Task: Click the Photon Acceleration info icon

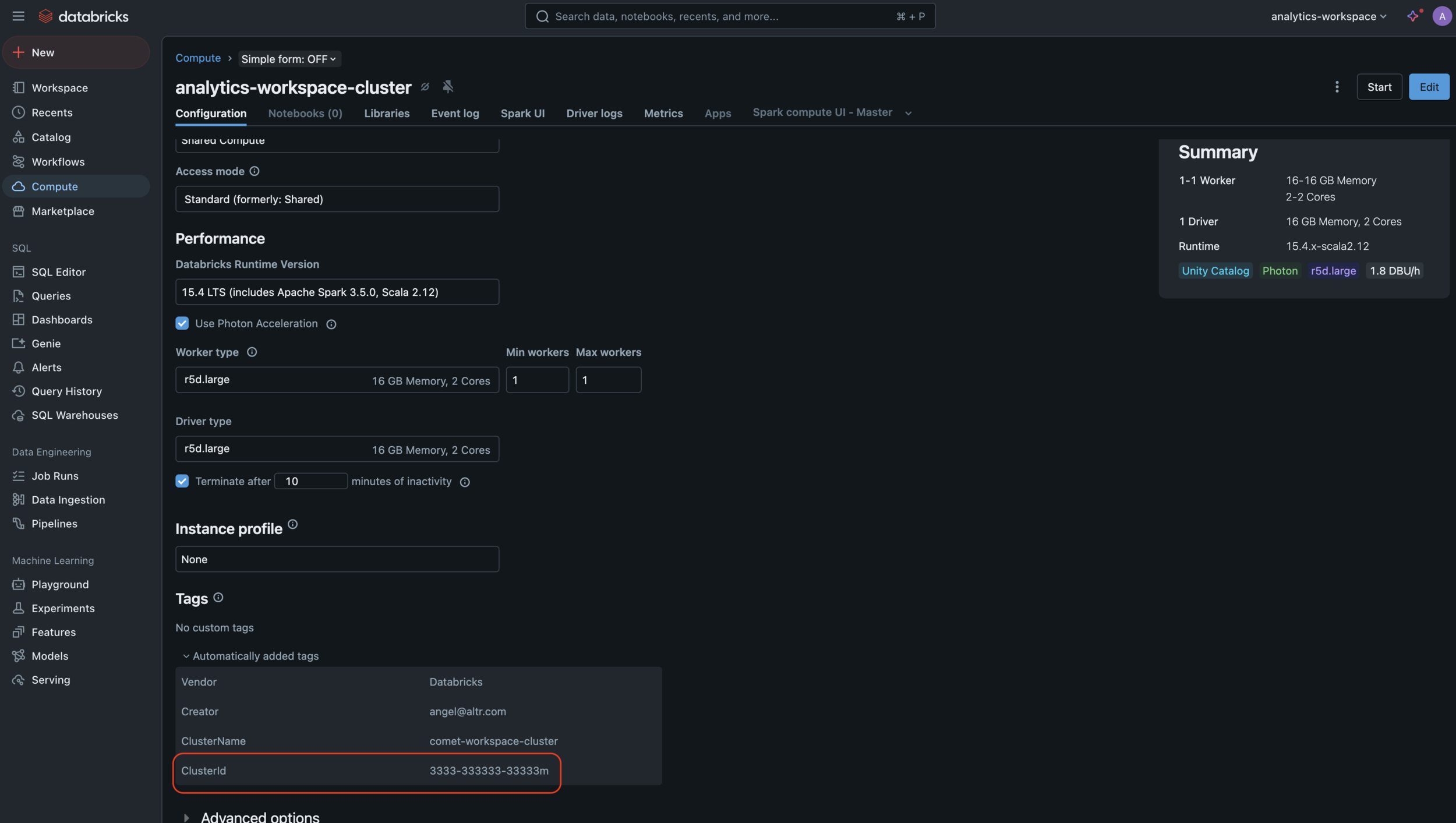Action: coord(331,324)
